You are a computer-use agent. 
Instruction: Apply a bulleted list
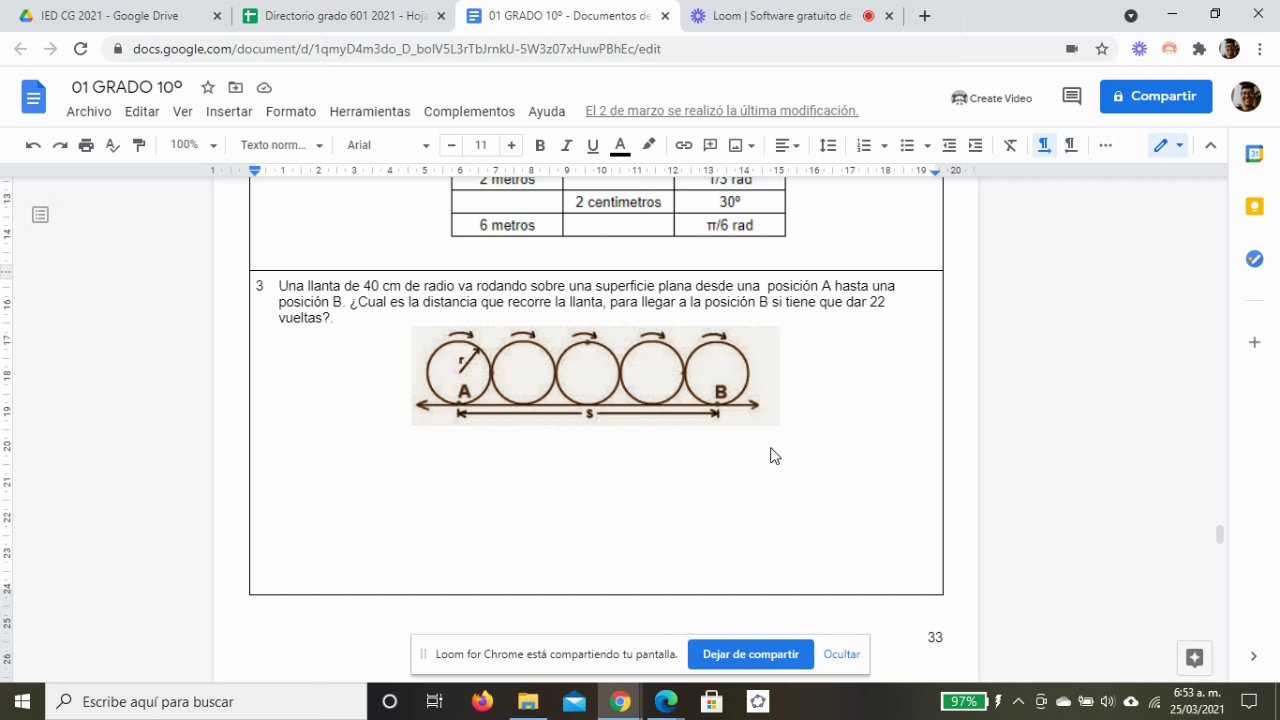click(907, 145)
